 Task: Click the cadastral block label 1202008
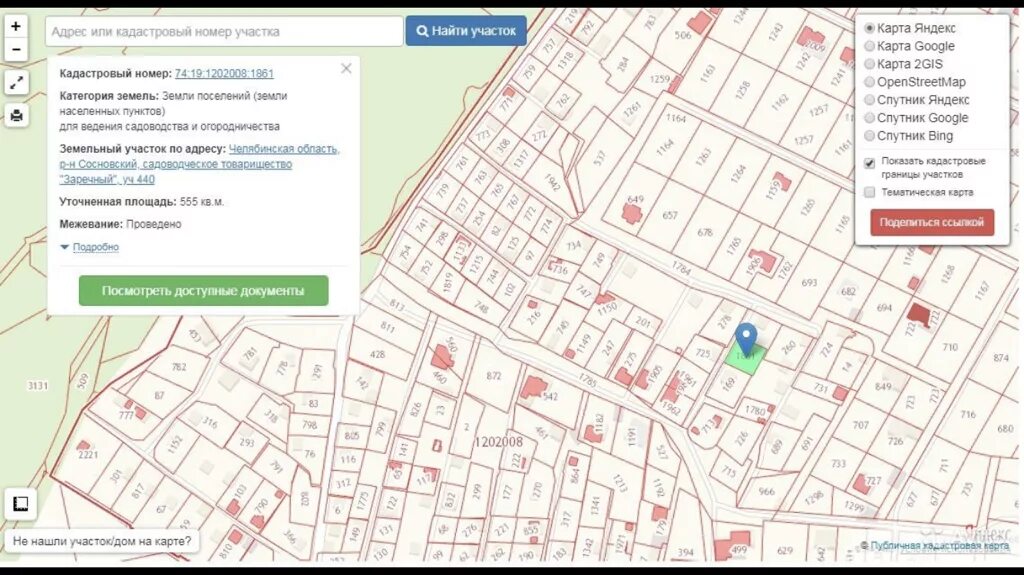pyautogui.click(x=498, y=442)
